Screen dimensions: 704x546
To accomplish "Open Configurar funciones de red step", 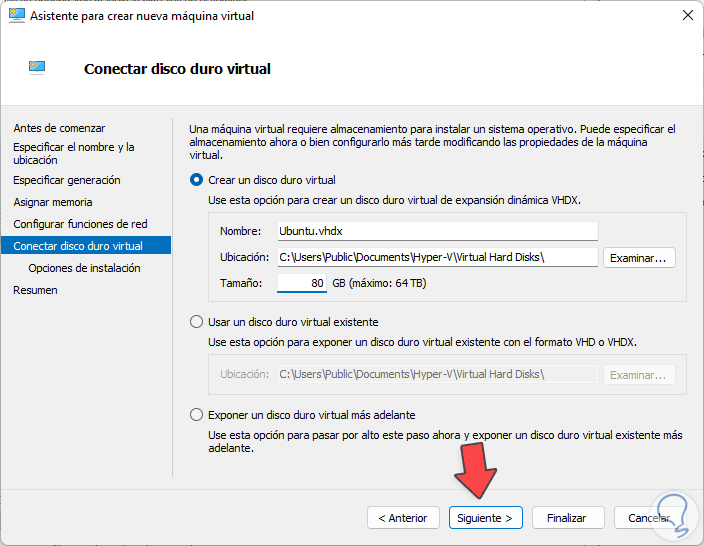I will (x=80, y=224).
